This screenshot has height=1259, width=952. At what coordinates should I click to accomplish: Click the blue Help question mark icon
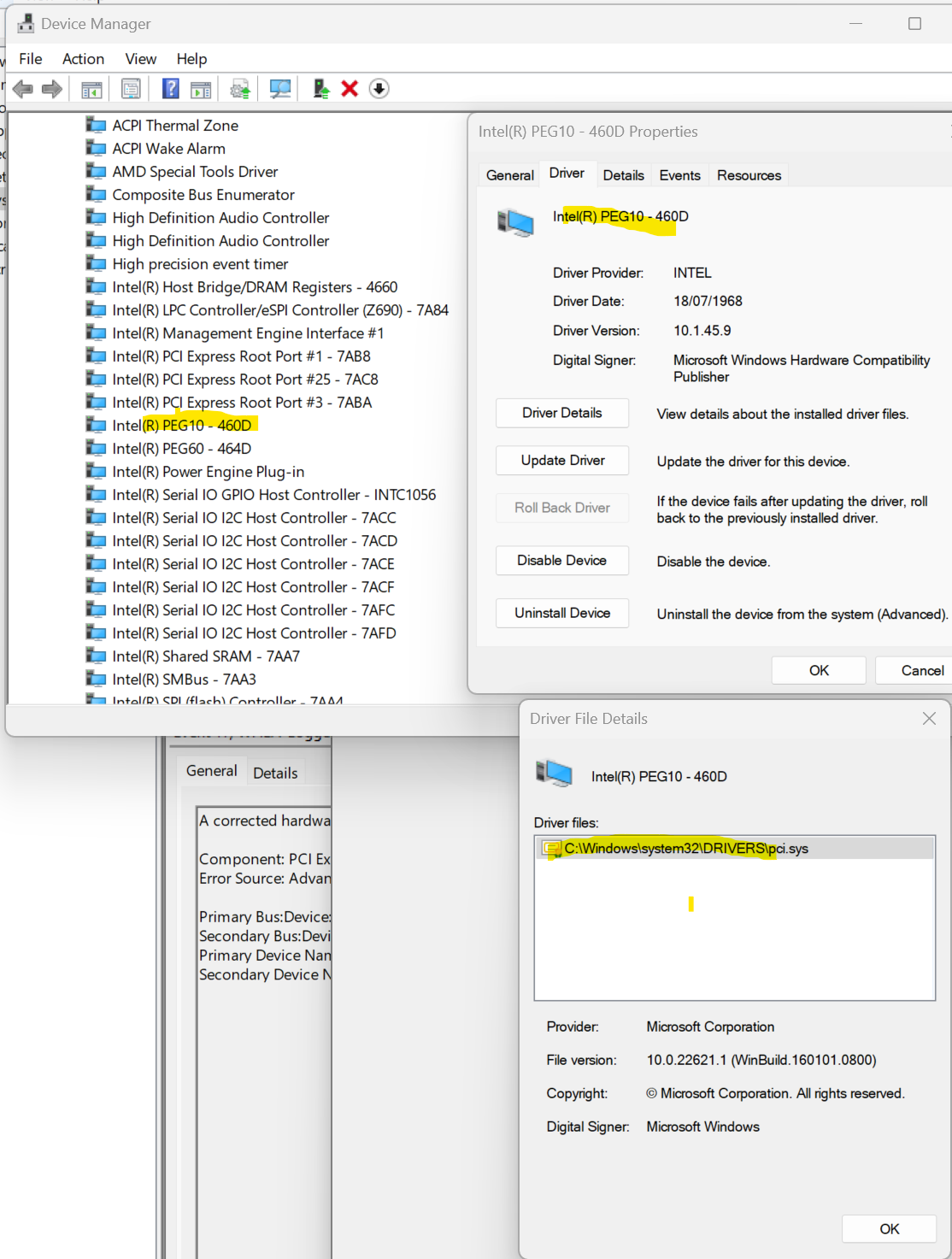click(x=171, y=89)
